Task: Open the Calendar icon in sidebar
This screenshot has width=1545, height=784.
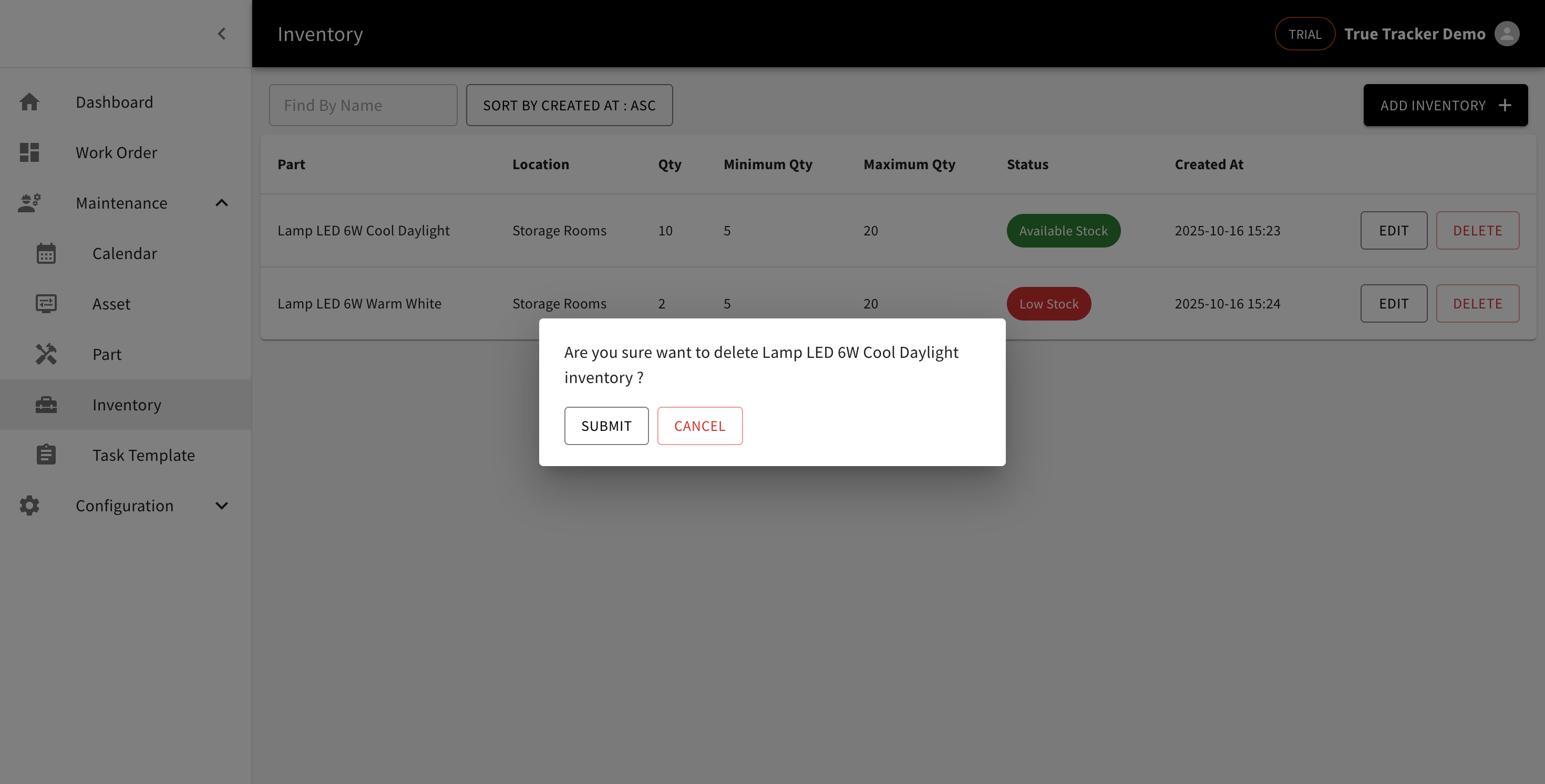Action: click(x=47, y=253)
